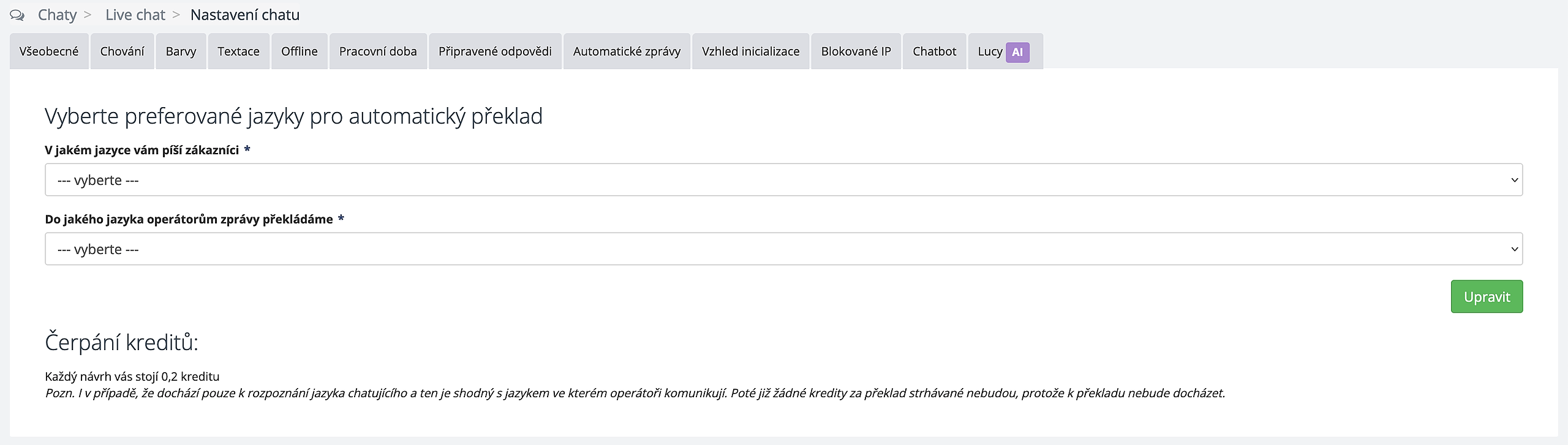Open the operator translation language dropdown
The height and width of the screenshot is (445, 1568).
(x=783, y=249)
